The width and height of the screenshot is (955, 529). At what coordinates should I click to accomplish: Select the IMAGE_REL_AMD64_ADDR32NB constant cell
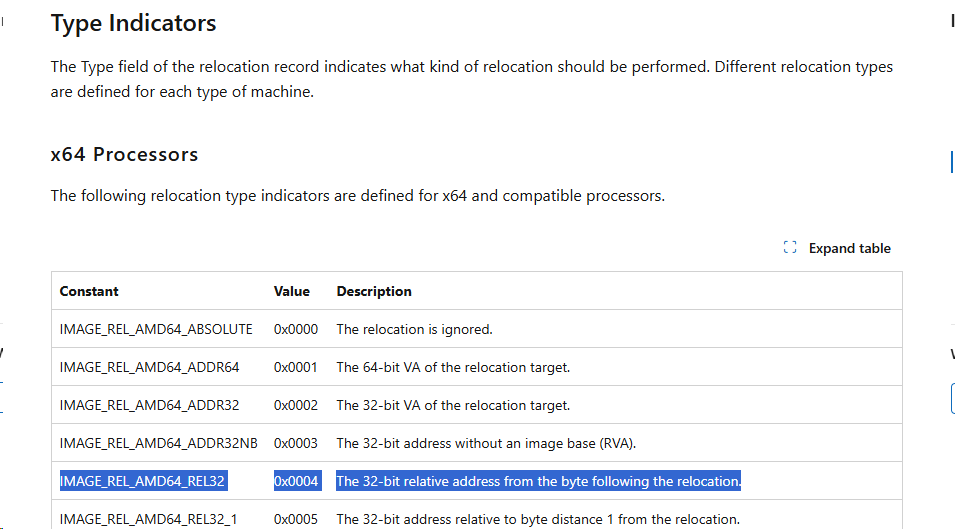point(158,443)
